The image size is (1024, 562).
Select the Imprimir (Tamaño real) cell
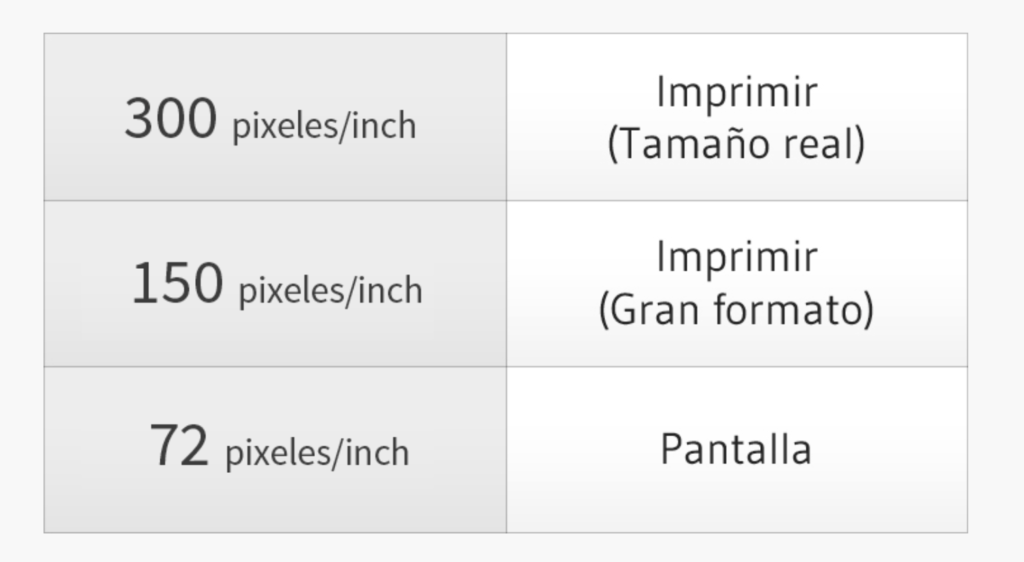[736, 117]
